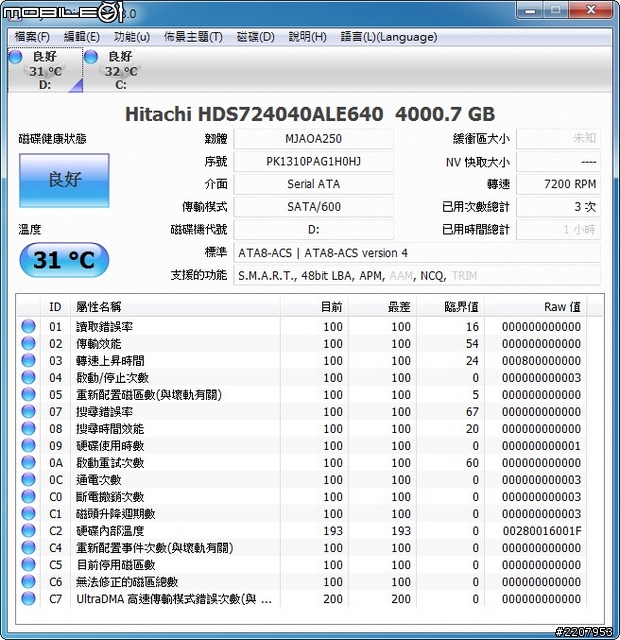This screenshot has width=620, height=640.
Task: Click the interface field Serial ATA
Action: (x=313, y=184)
